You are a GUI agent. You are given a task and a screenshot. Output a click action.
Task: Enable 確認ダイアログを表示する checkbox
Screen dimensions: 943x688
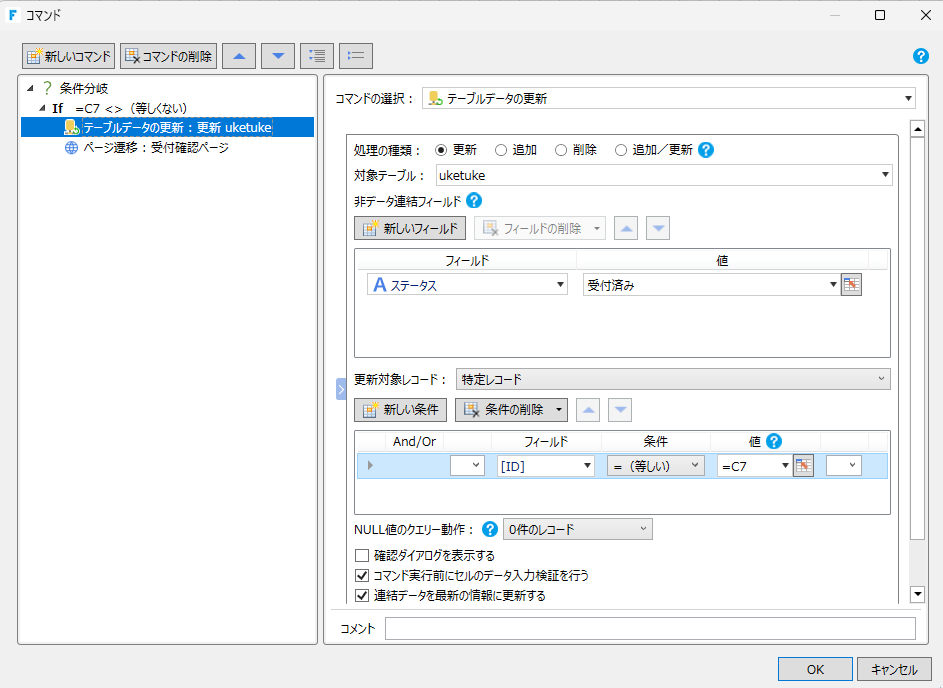[x=363, y=555]
